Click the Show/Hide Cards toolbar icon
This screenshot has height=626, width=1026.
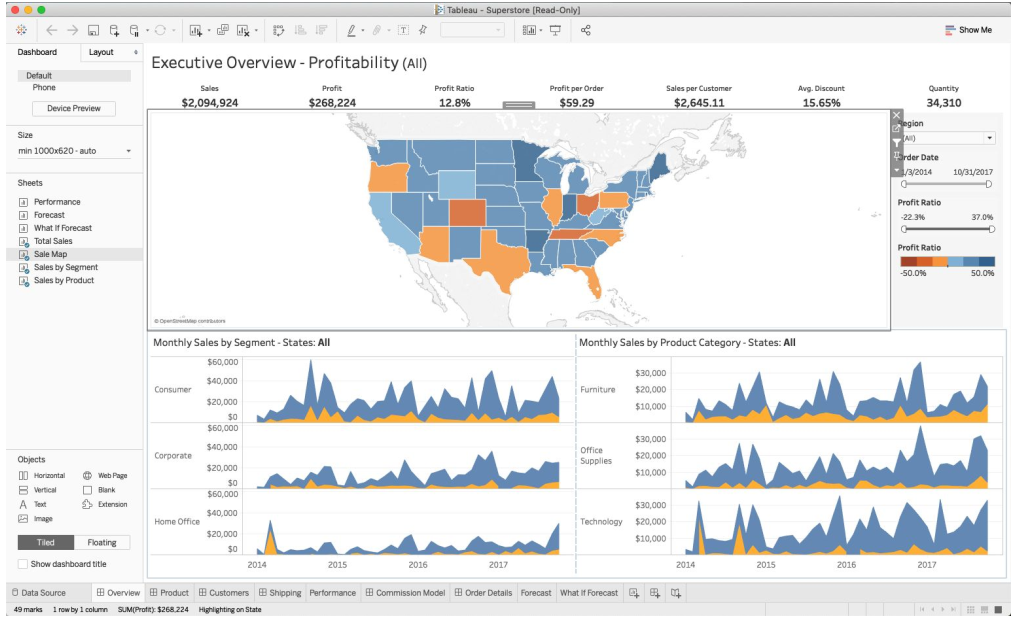click(529, 30)
